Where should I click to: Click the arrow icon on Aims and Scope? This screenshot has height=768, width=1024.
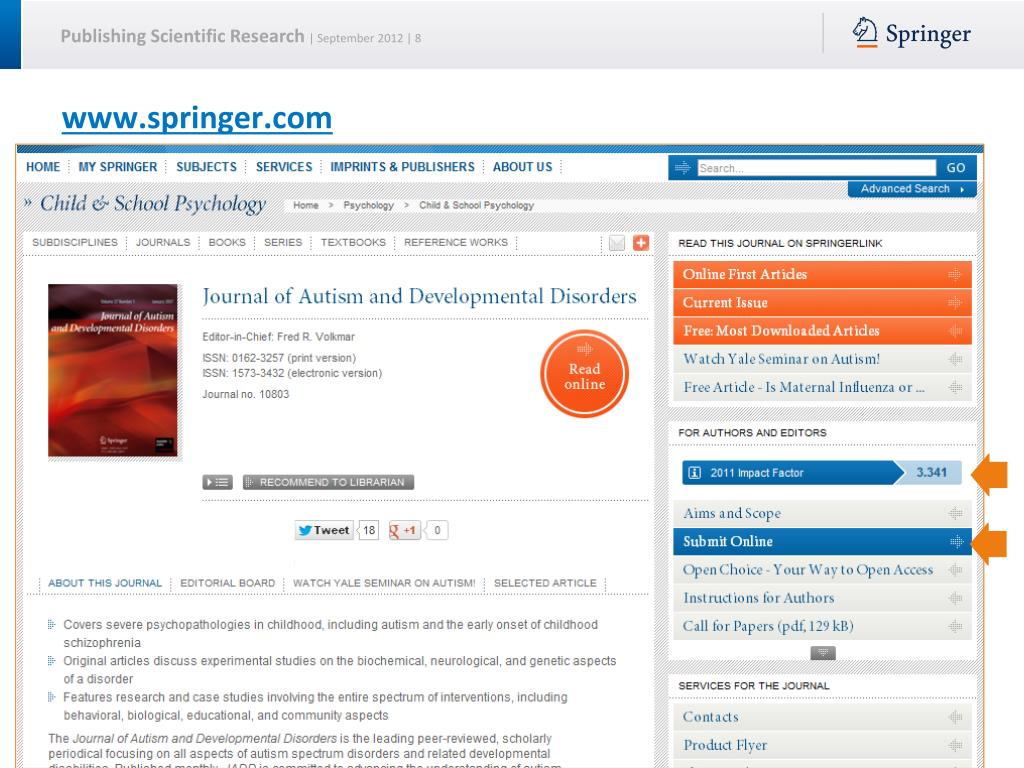[955, 514]
